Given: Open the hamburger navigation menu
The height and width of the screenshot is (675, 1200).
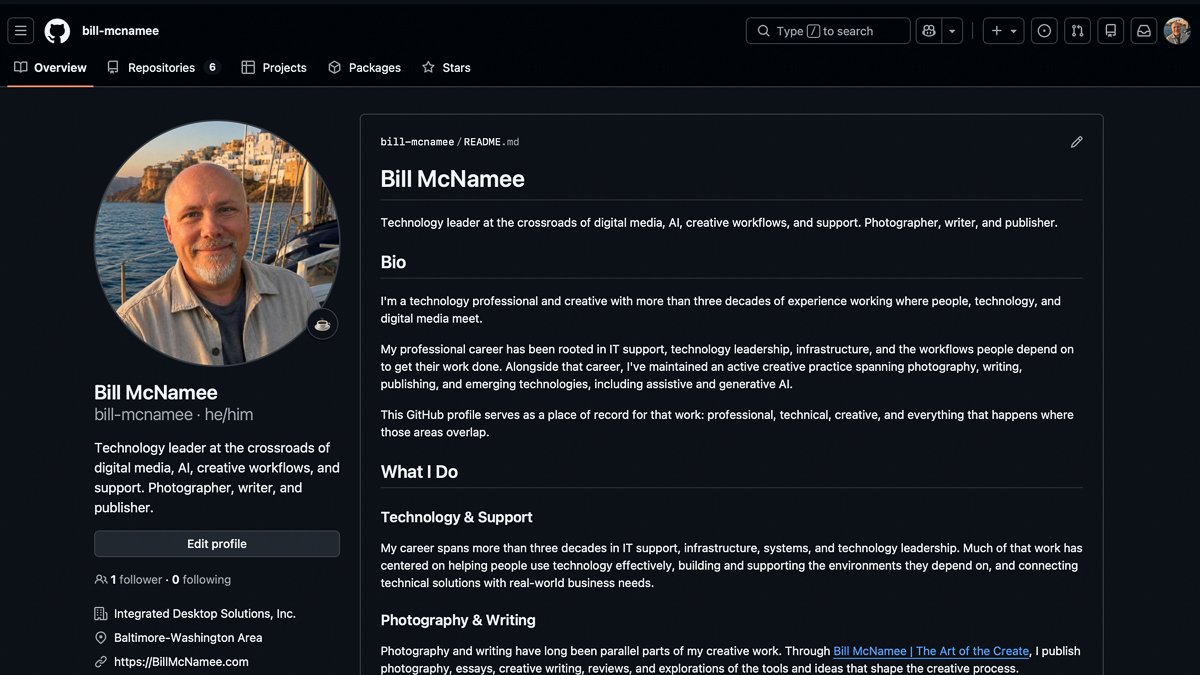Looking at the screenshot, I should tap(21, 31).
